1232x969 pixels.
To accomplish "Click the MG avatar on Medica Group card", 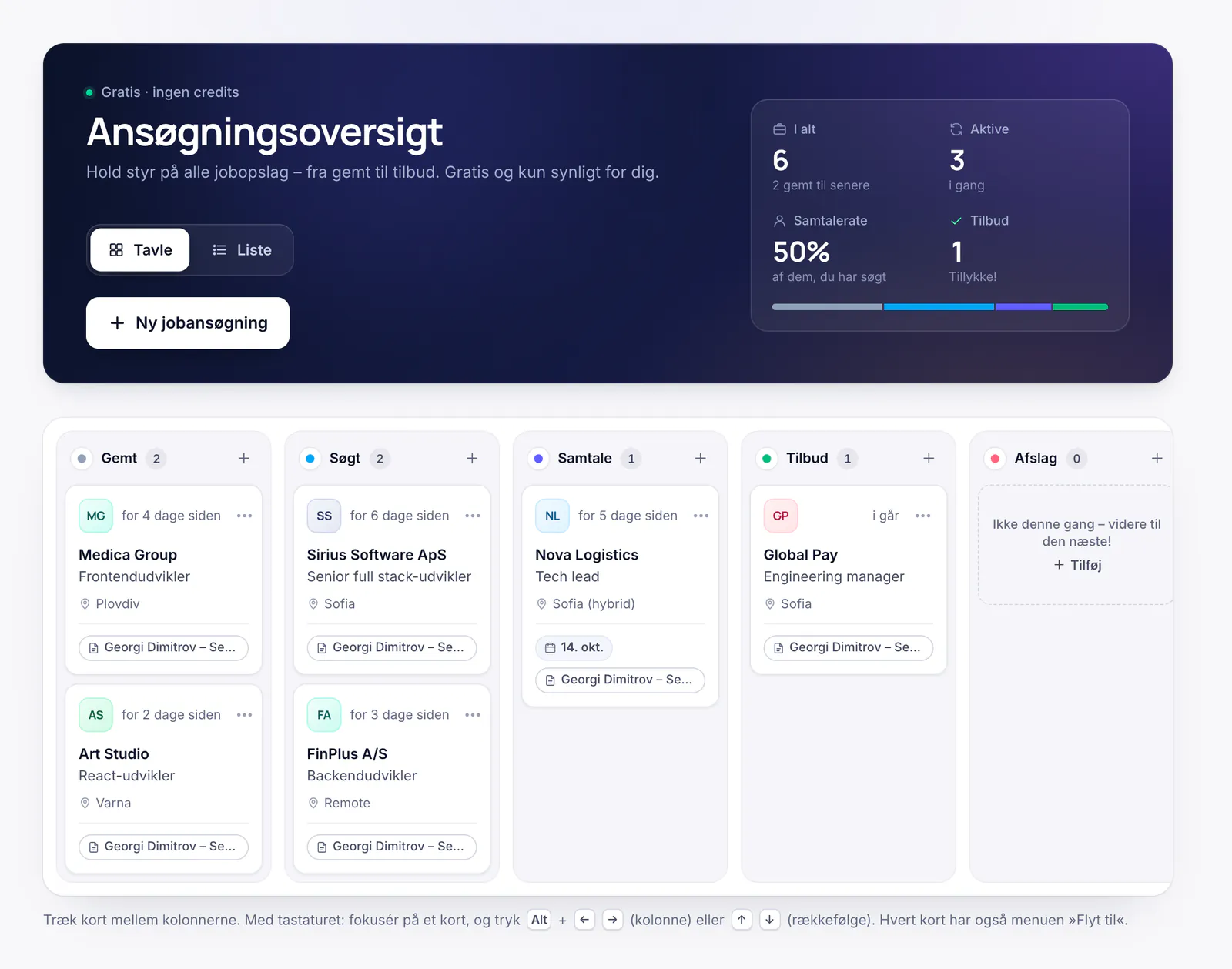I will [x=96, y=516].
